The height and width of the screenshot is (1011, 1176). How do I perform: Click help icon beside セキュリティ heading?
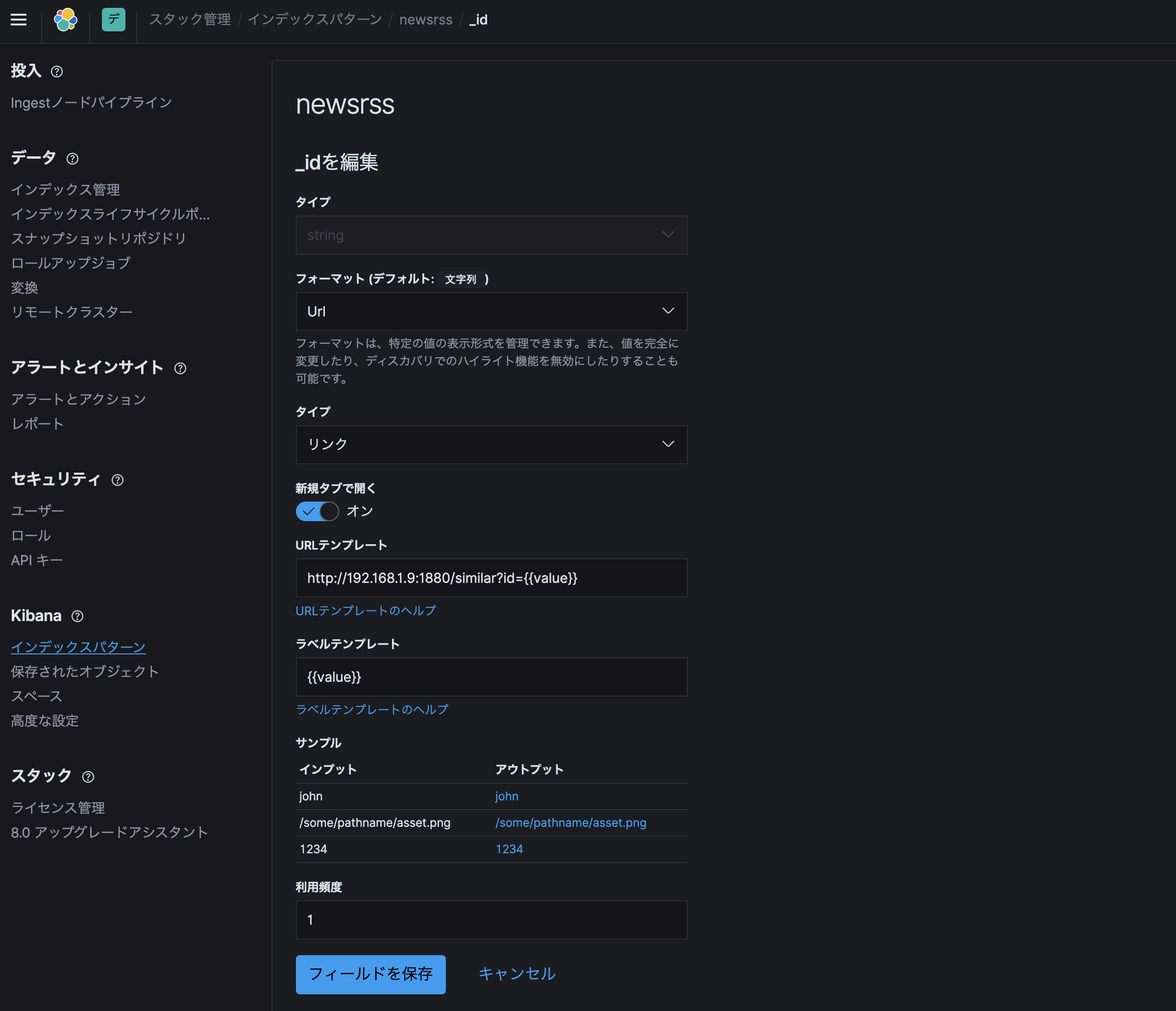(118, 481)
